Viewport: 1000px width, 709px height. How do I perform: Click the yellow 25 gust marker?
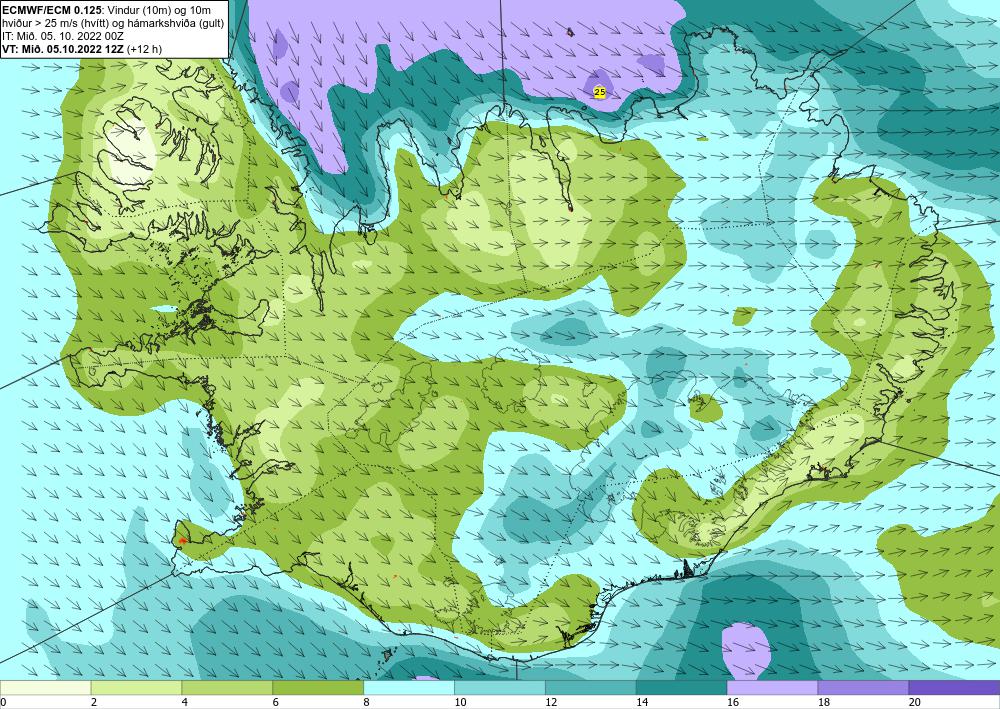pyautogui.click(x=599, y=92)
